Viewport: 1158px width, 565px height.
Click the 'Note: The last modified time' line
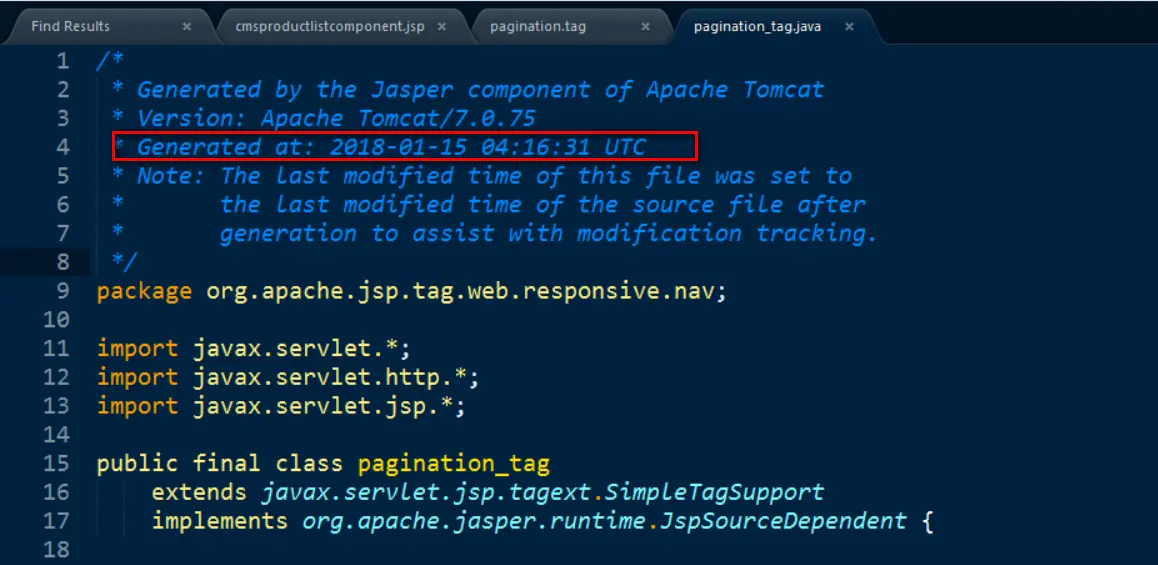(x=481, y=176)
